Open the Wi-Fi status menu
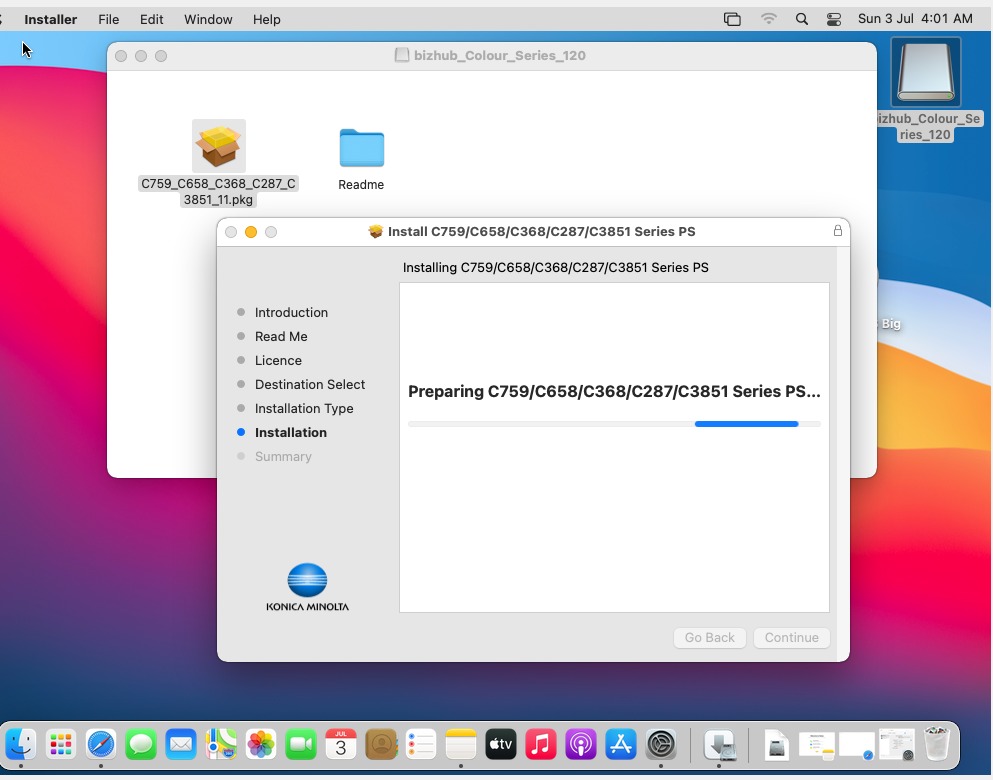The image size is (993, 780). (768, 19)
